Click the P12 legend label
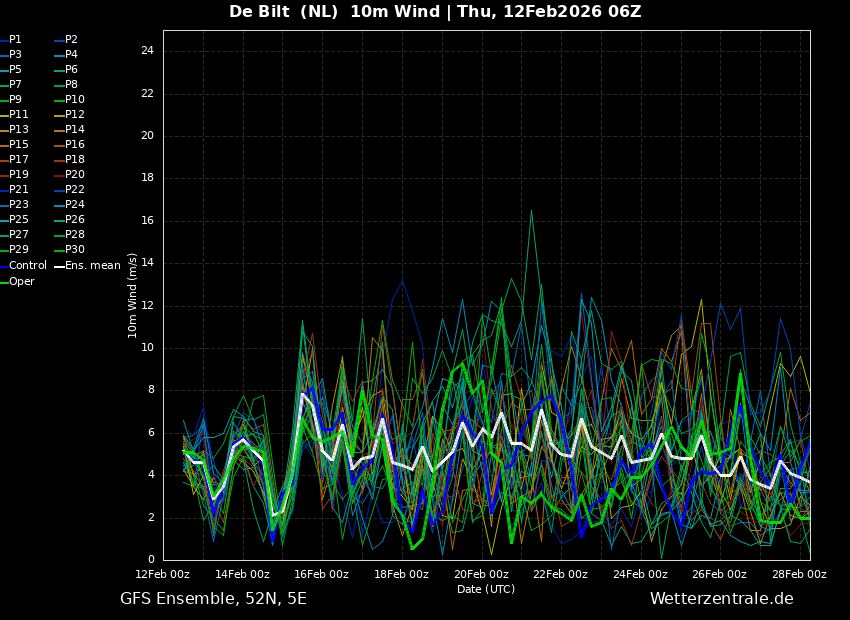 75,114
